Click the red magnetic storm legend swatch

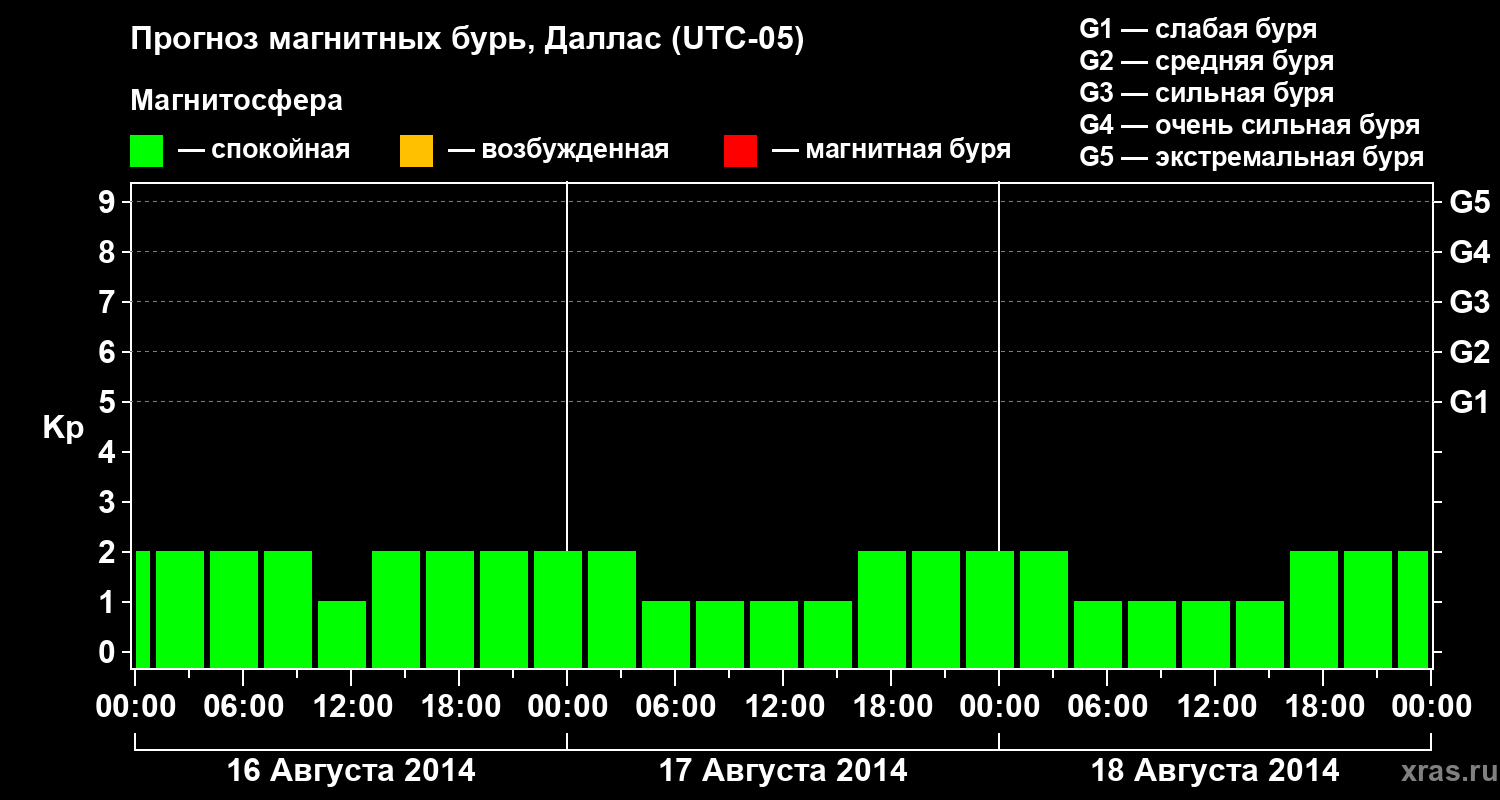740,151
